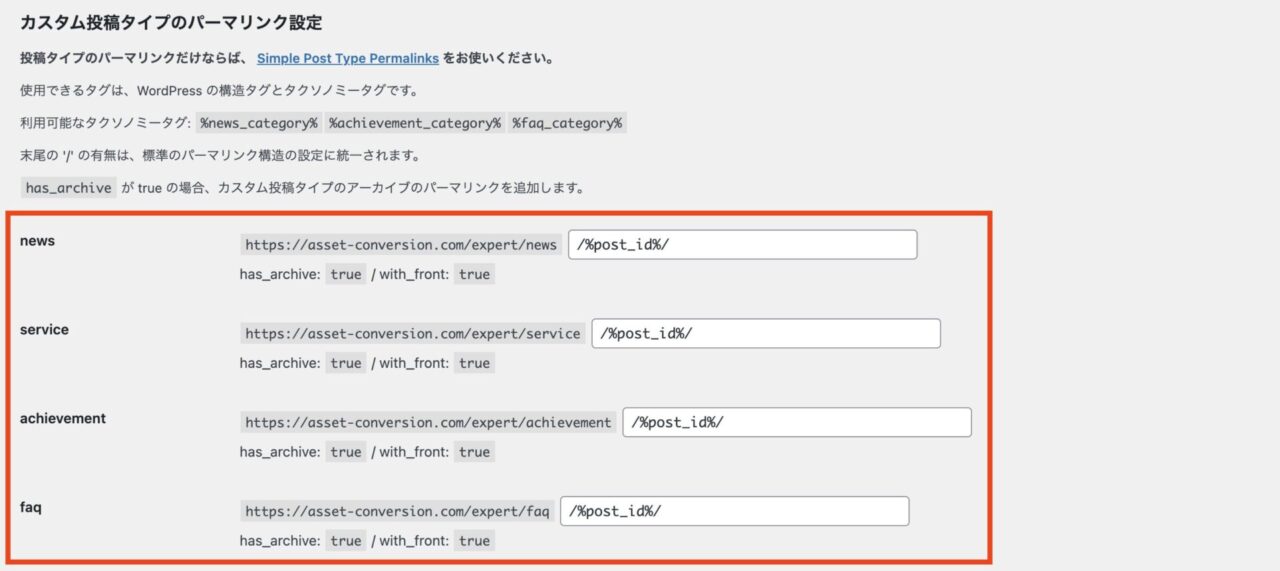Image resolution: width=1280 pixels, height=571 pixels.
Task: Click the news has_archive true value
Action: [x=346, y=274]
